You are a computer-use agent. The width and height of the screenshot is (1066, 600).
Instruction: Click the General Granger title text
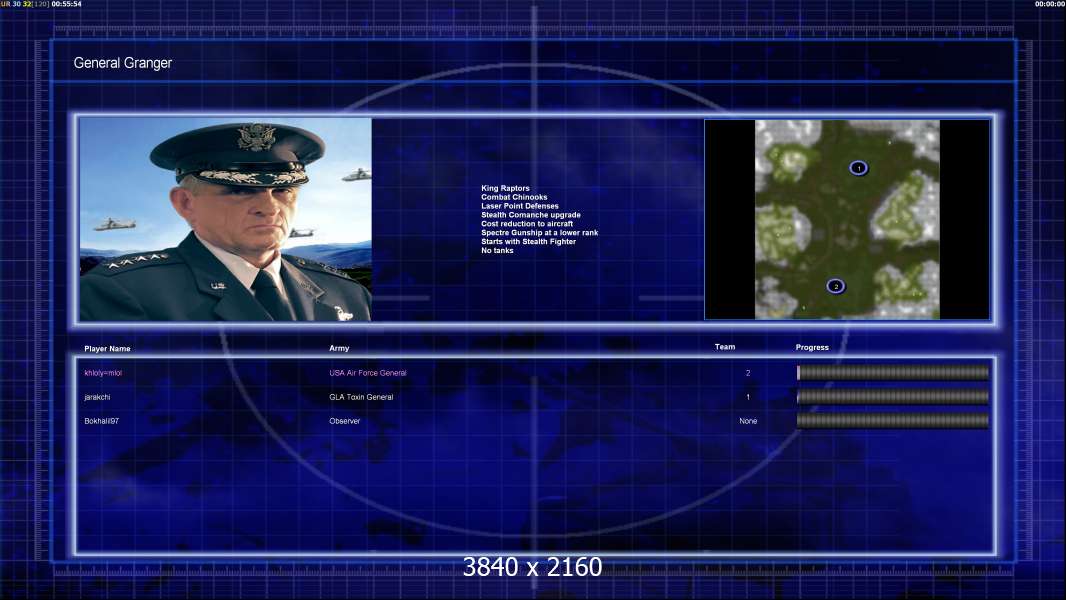[123, 63]
